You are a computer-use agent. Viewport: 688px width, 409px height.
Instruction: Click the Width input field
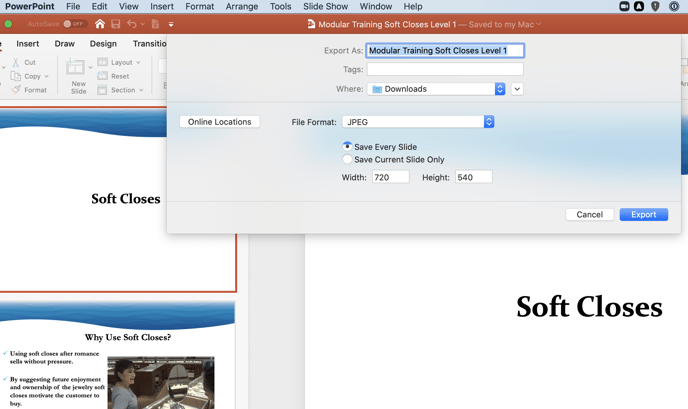point(390,177)
